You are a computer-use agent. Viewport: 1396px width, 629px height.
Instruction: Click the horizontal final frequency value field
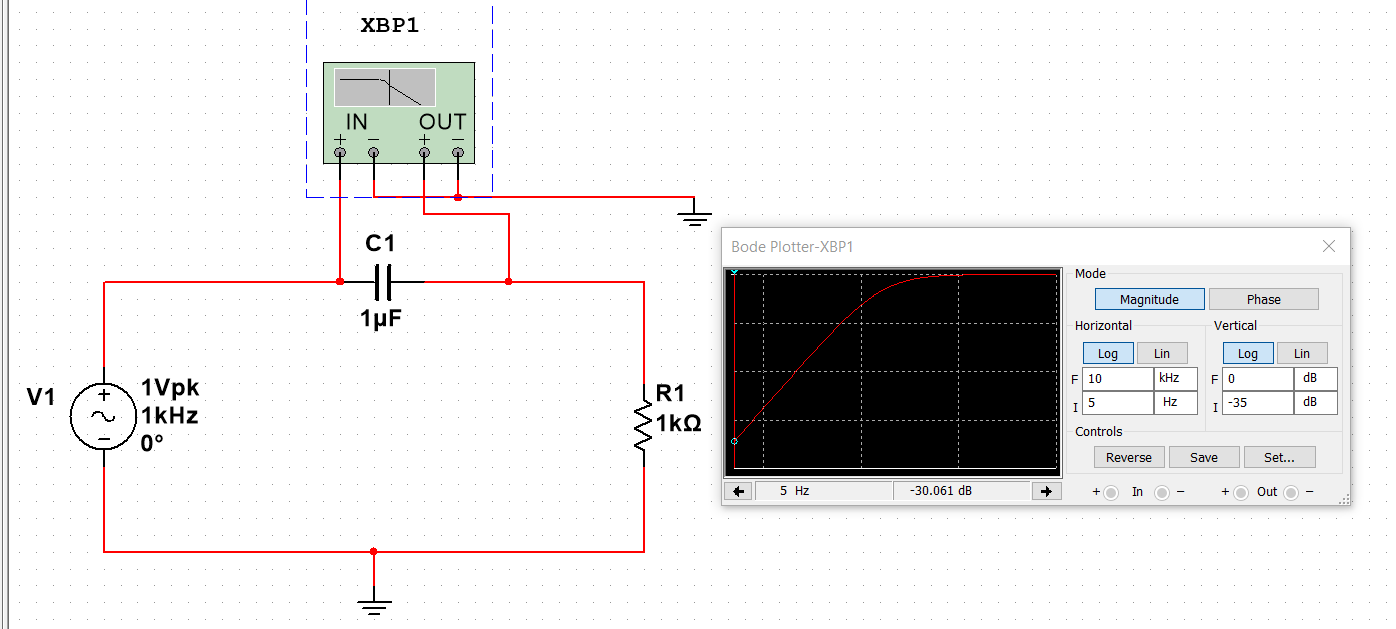tap(1117, 379)
